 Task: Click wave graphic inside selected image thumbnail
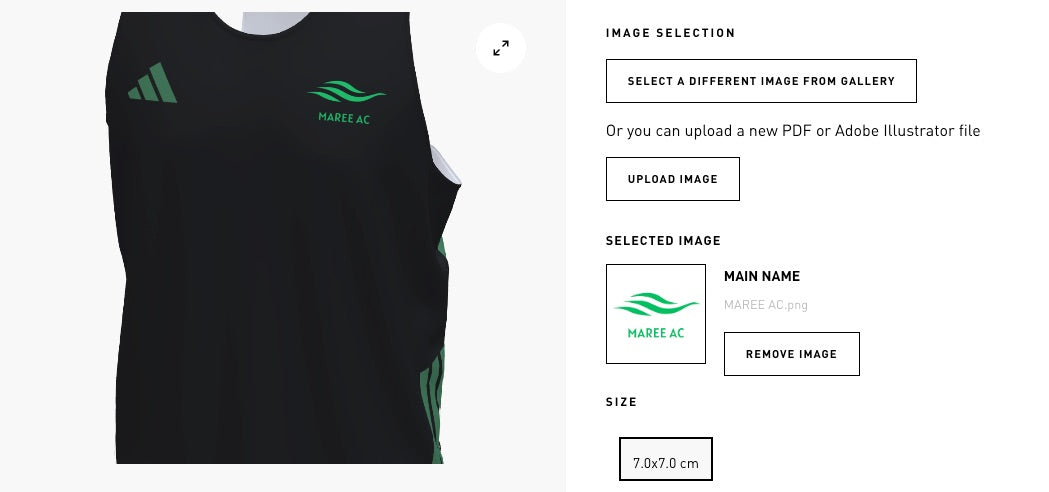(x=656, y=304)
